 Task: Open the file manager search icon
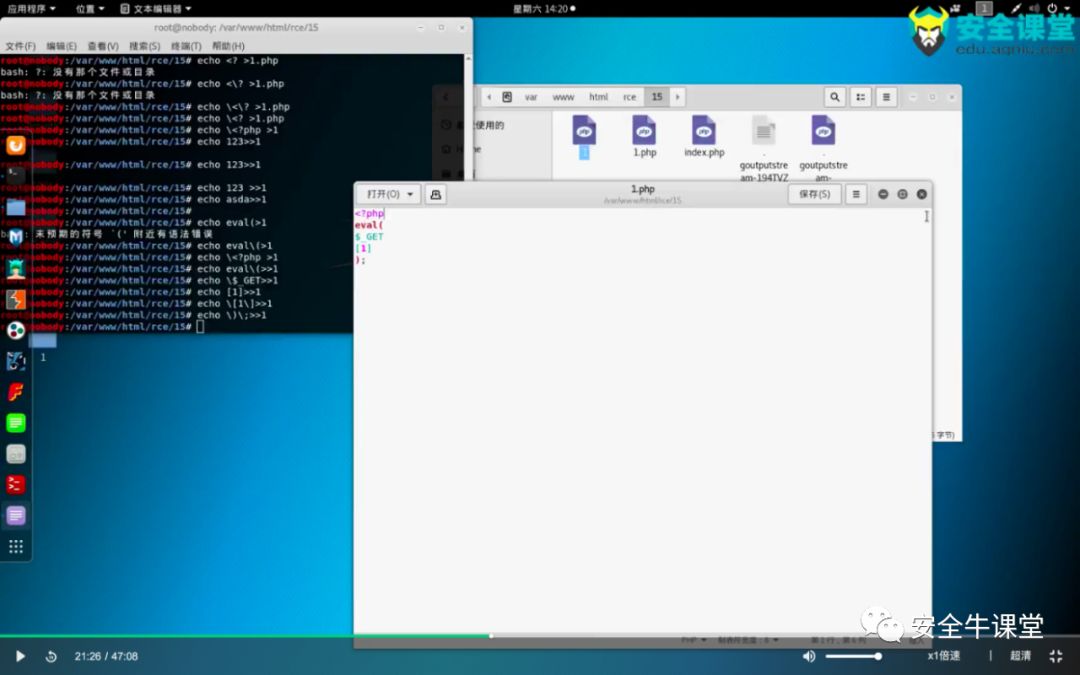(x=835, y=97)
